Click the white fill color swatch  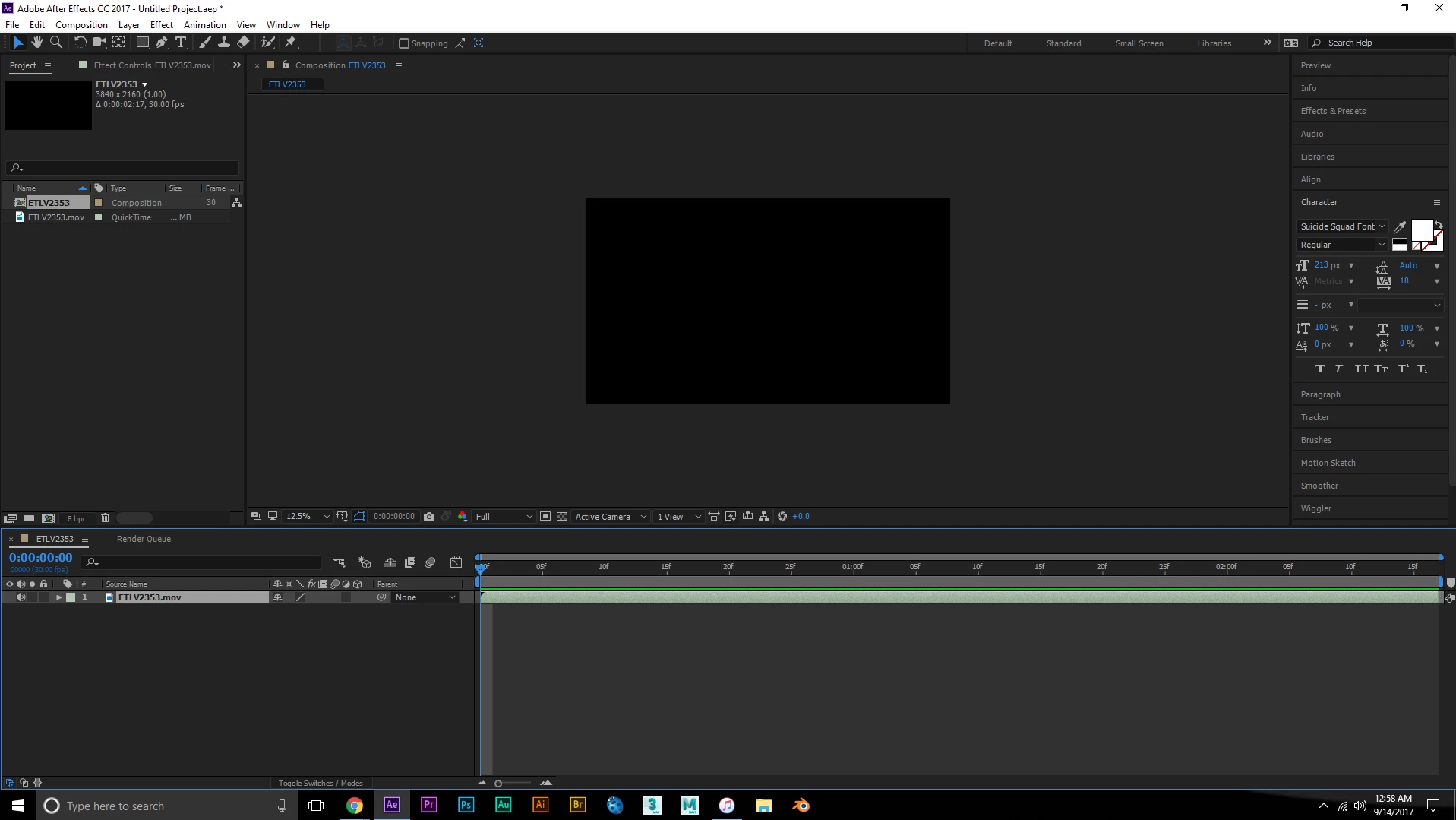[x=1421, y=230]
